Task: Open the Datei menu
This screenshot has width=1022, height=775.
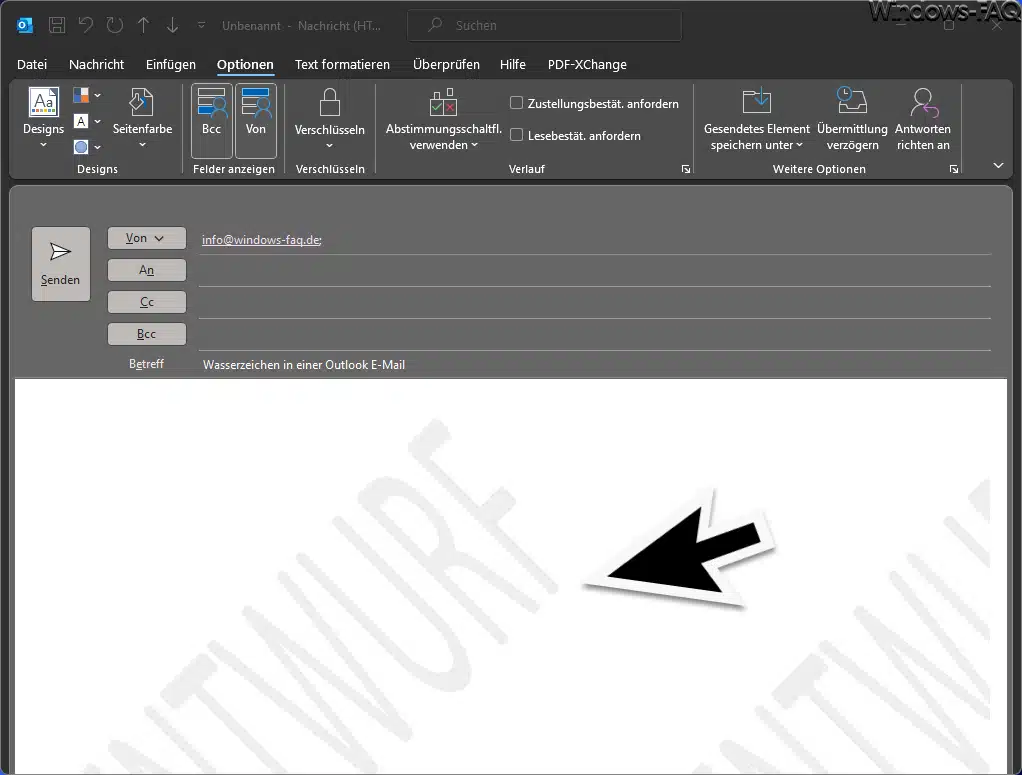Action: pyautogui.click(x=32, y=65)
